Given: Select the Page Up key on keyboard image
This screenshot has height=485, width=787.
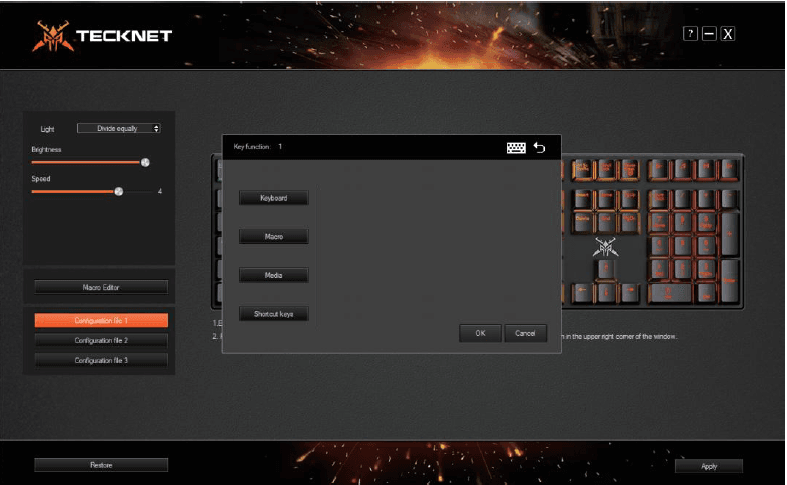Looking at the screenshot, I should coord(629,200).
